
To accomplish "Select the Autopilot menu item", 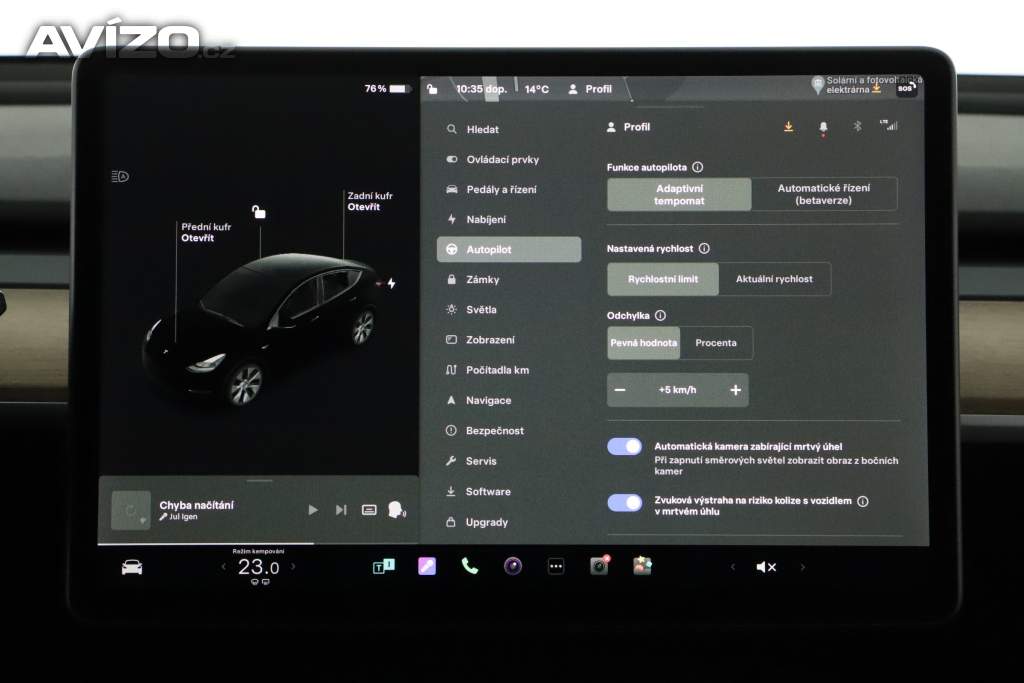I will click(x=509, y=249).
